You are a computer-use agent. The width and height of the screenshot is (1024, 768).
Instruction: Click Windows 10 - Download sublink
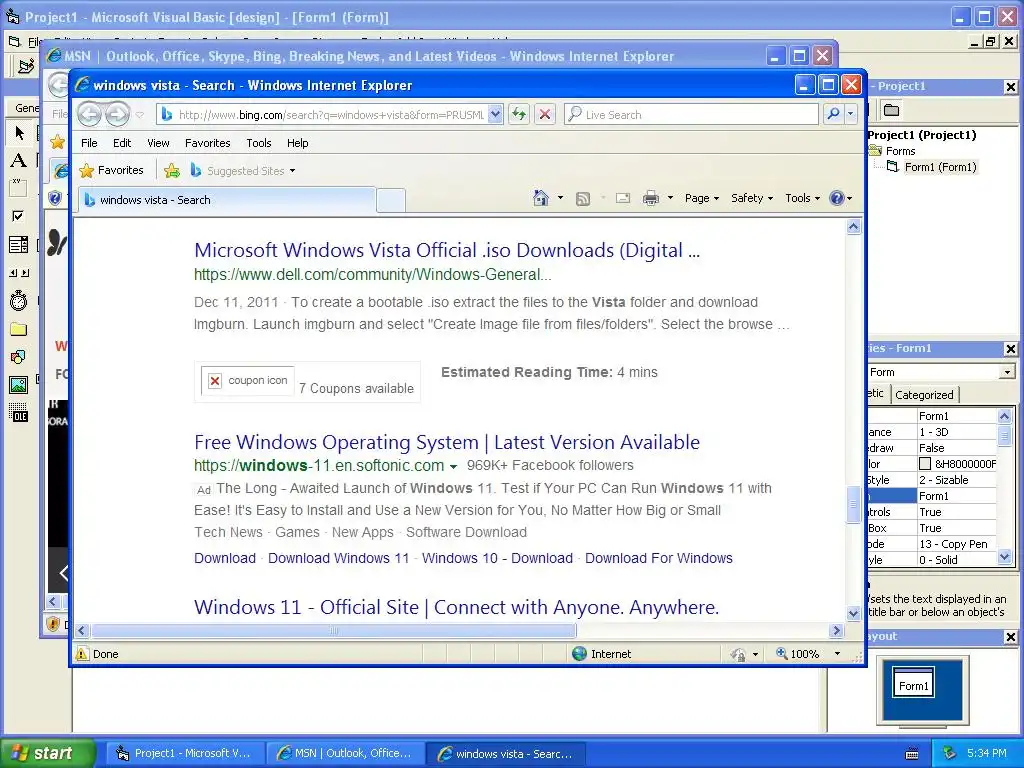coord(497,558)
